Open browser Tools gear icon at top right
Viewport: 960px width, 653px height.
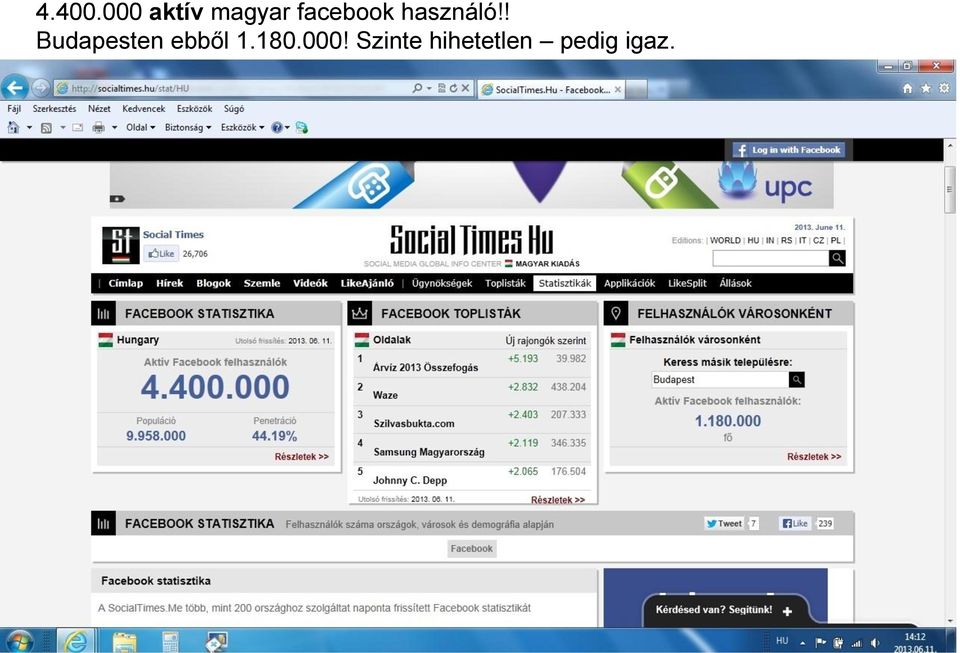click(x=944, y=89)
